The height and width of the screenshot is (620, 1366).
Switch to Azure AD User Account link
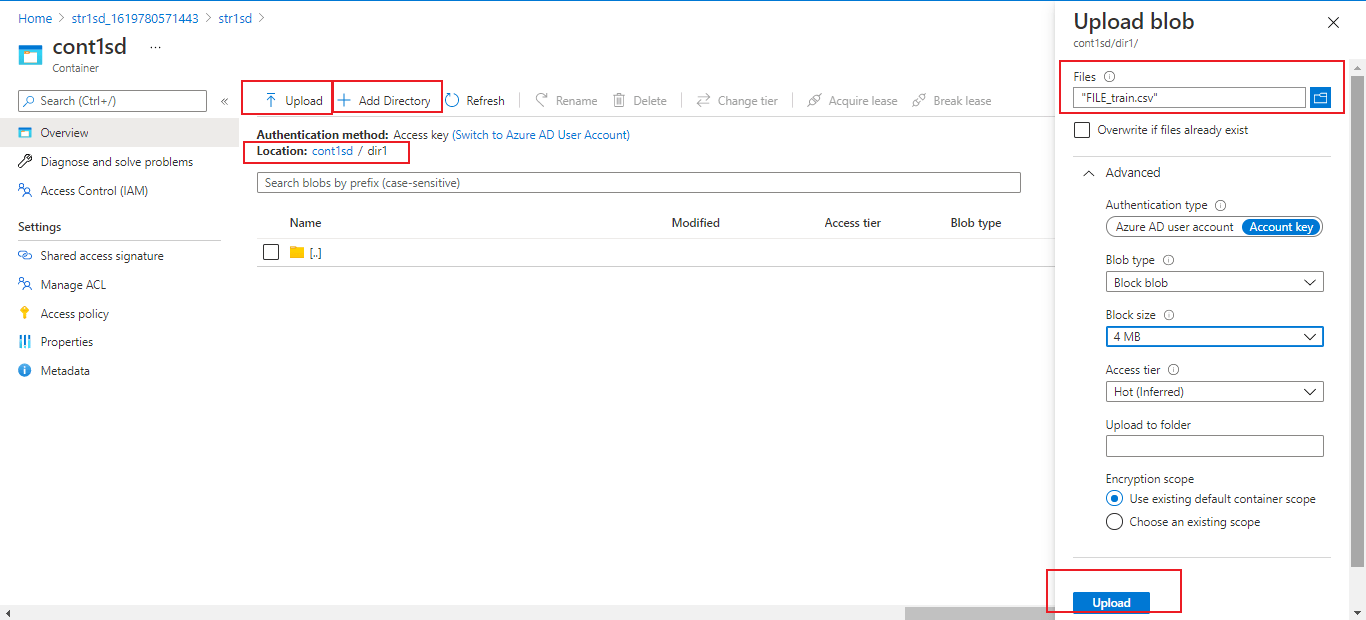click(x=541, y=134)
